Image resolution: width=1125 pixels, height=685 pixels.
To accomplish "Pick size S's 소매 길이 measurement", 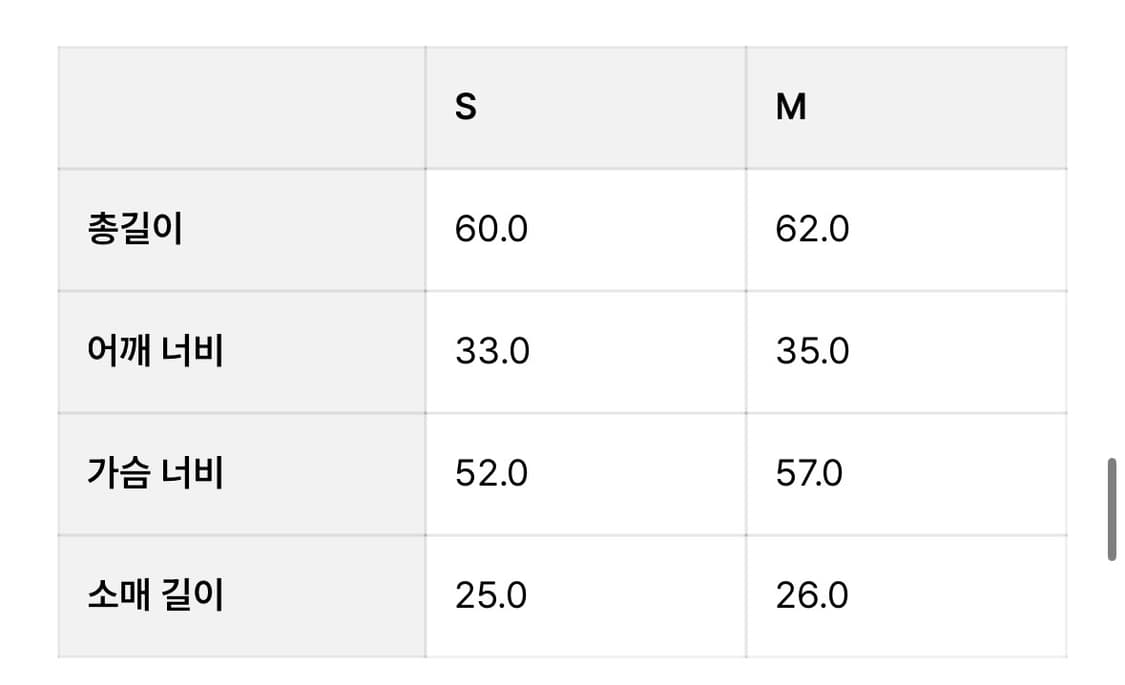I will click(x=491, y=596).
